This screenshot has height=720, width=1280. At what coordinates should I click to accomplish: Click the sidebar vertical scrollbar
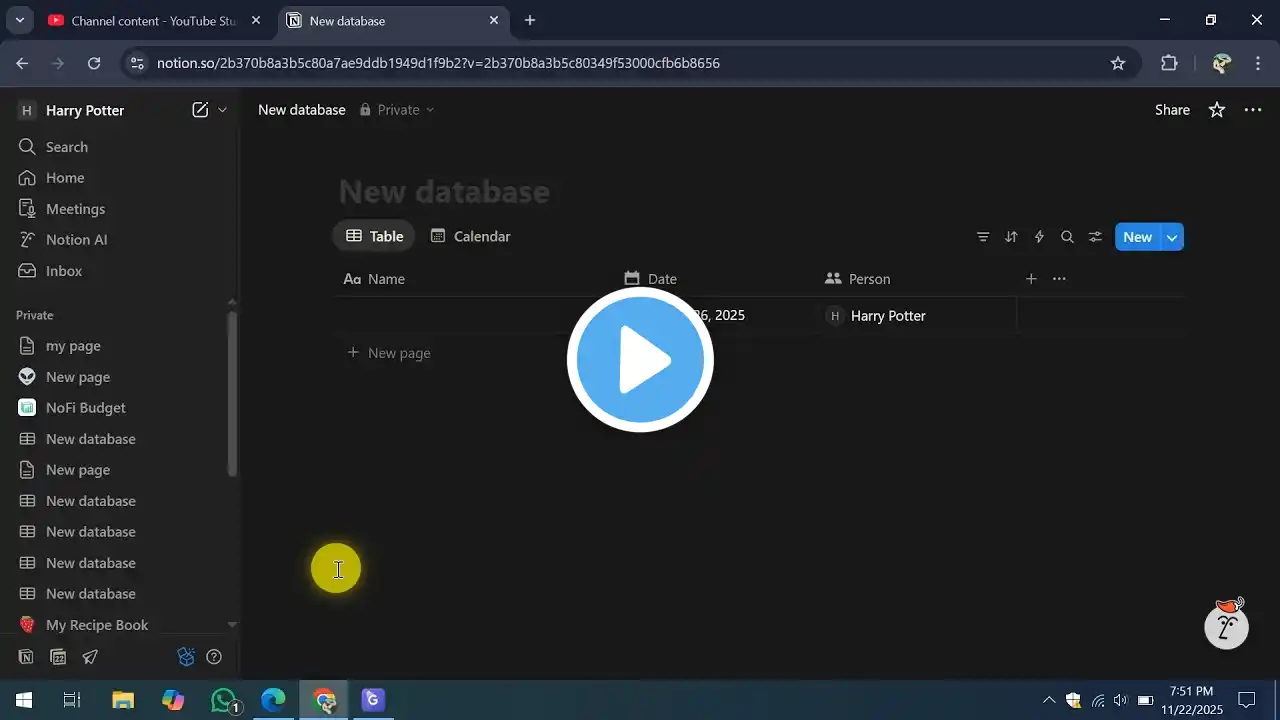point(232,393)
